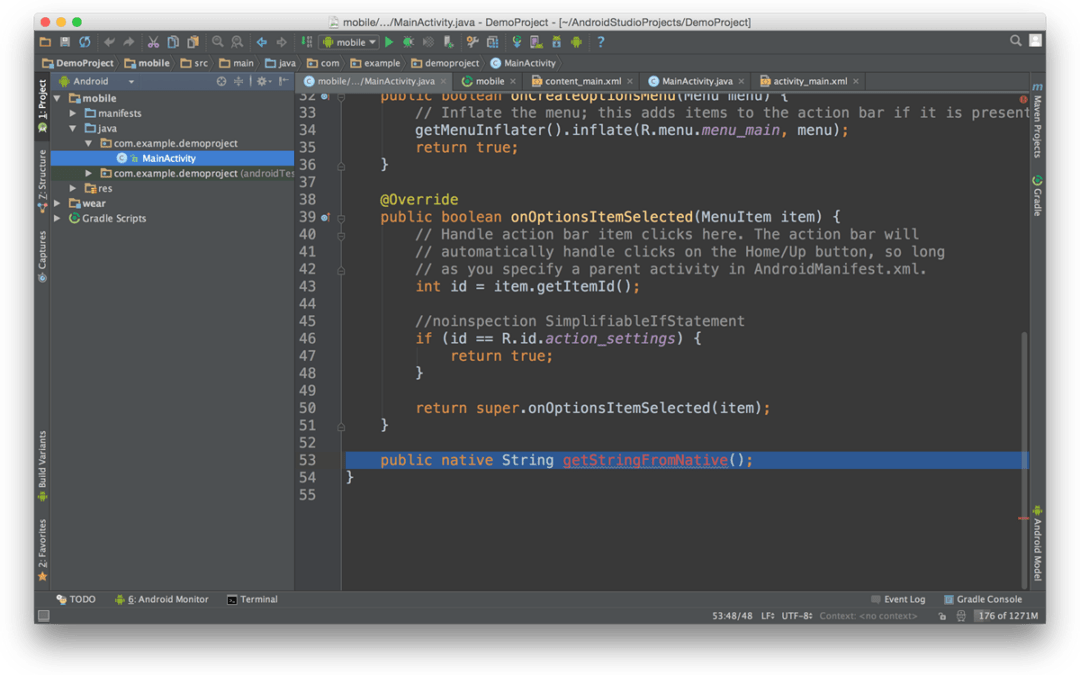1080x675 pixels.
Task: Open the Terminal tool window
Action: pos(252,599)
